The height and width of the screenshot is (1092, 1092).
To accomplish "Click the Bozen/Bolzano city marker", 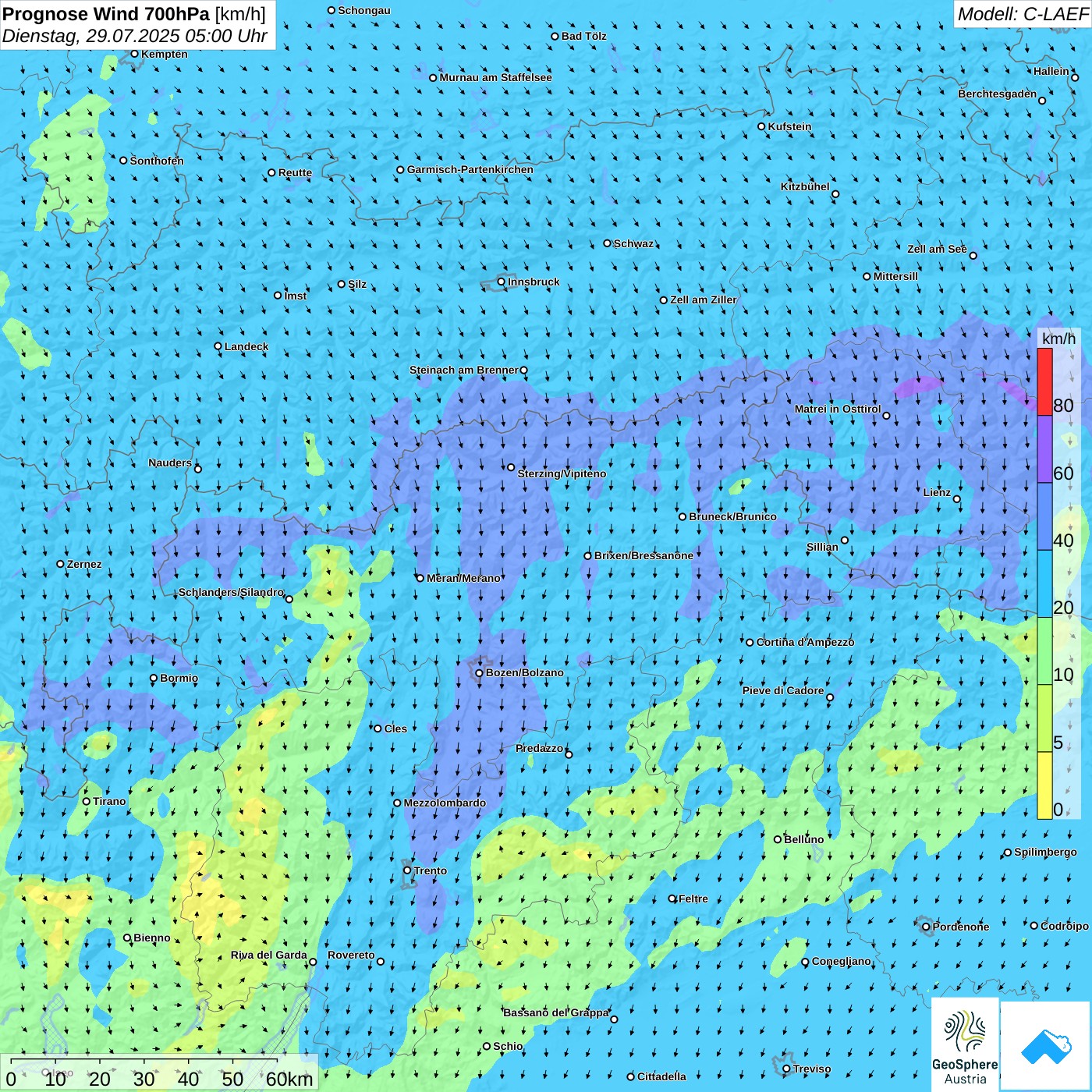I will pos(480,672).
